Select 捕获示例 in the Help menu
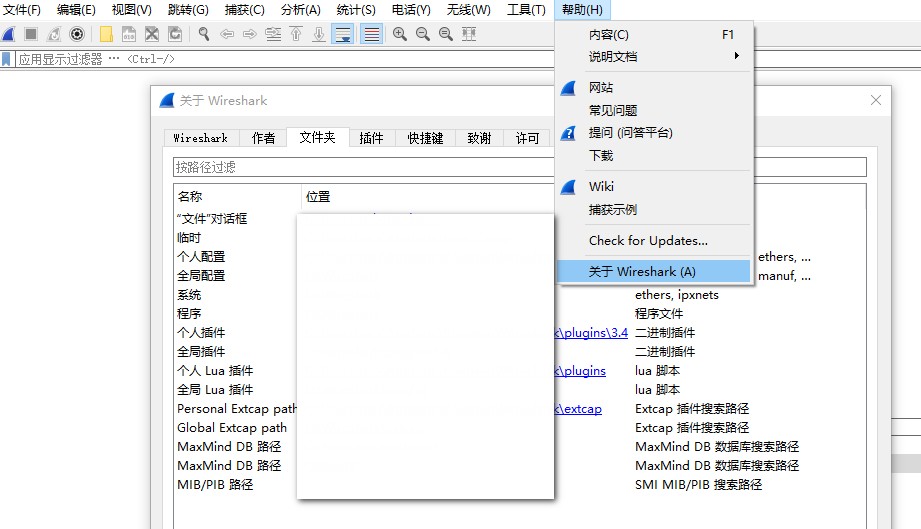921x529 pixels. tap(653, 210)
